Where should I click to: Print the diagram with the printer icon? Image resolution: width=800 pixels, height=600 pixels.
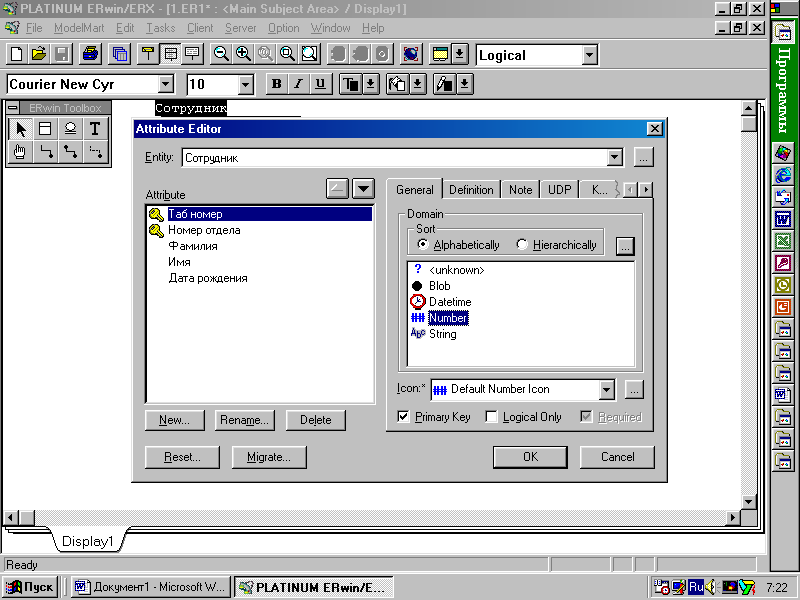90,54
